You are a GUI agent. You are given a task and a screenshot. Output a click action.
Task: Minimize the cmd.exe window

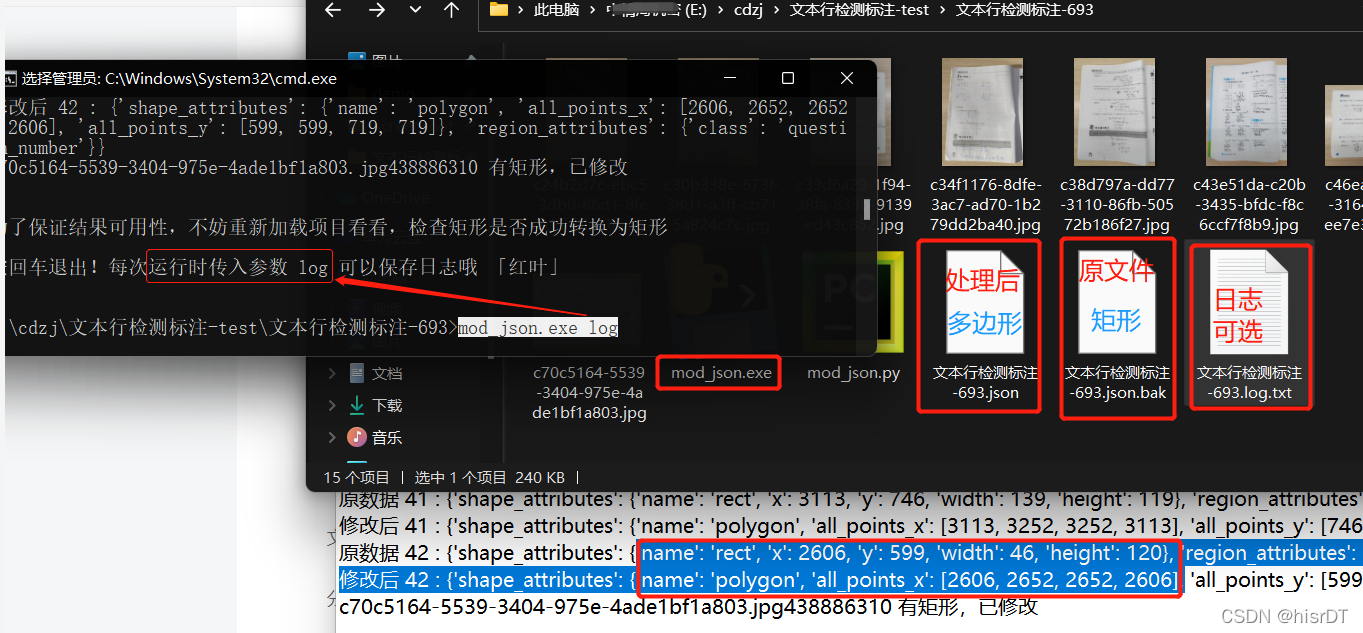tap(729, 78)
